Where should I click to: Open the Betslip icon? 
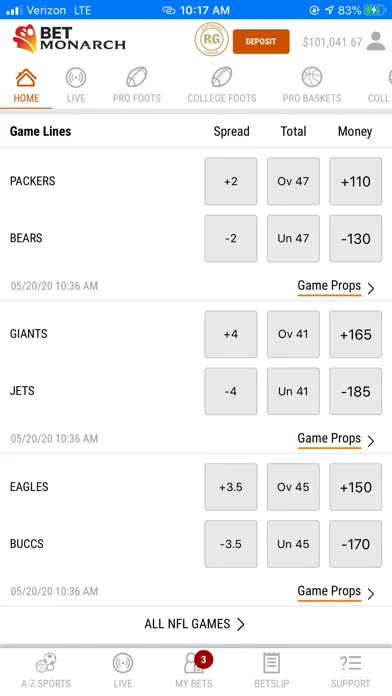pyautogui.click(x=271, y=670)
